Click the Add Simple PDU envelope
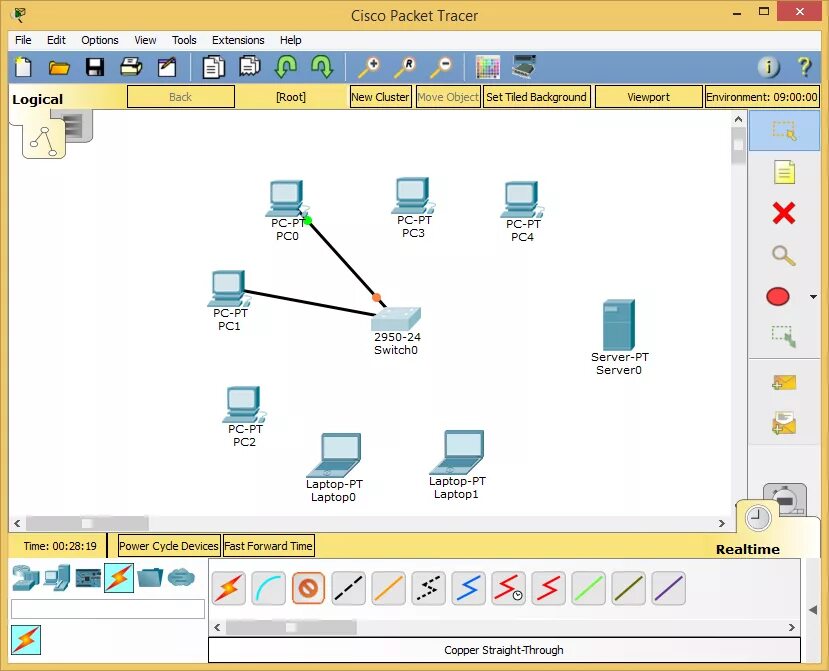This screenshot has height=671, width=829. (x=784, y=382)
